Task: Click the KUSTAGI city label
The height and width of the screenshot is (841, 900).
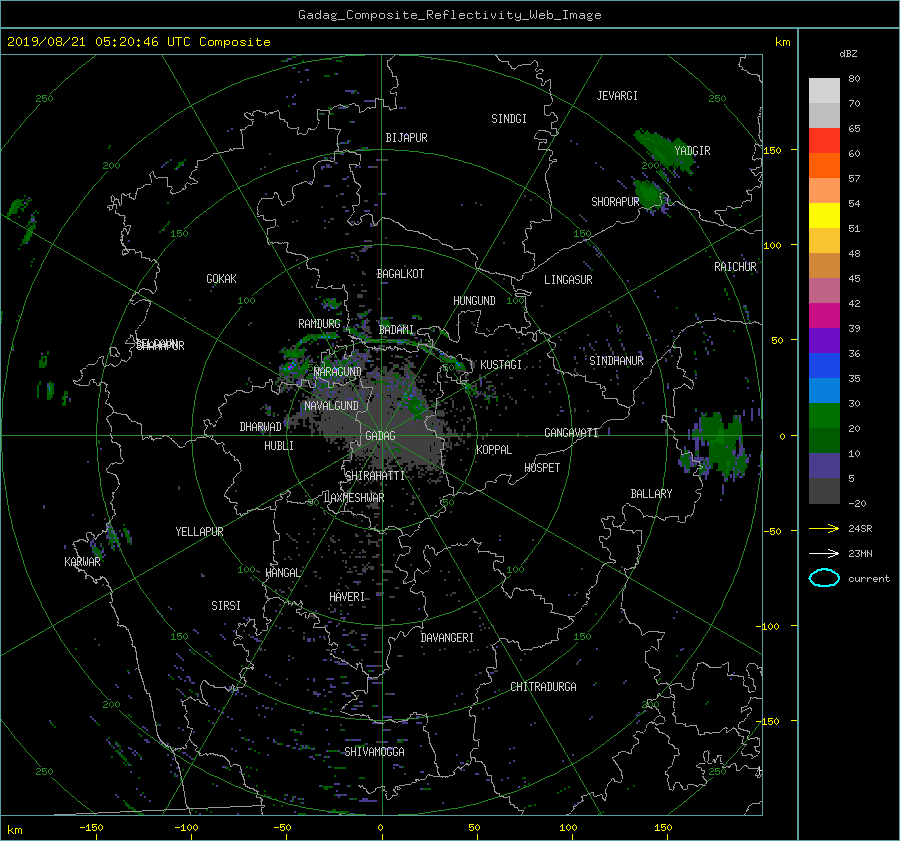Action: (x=501, y=365)
